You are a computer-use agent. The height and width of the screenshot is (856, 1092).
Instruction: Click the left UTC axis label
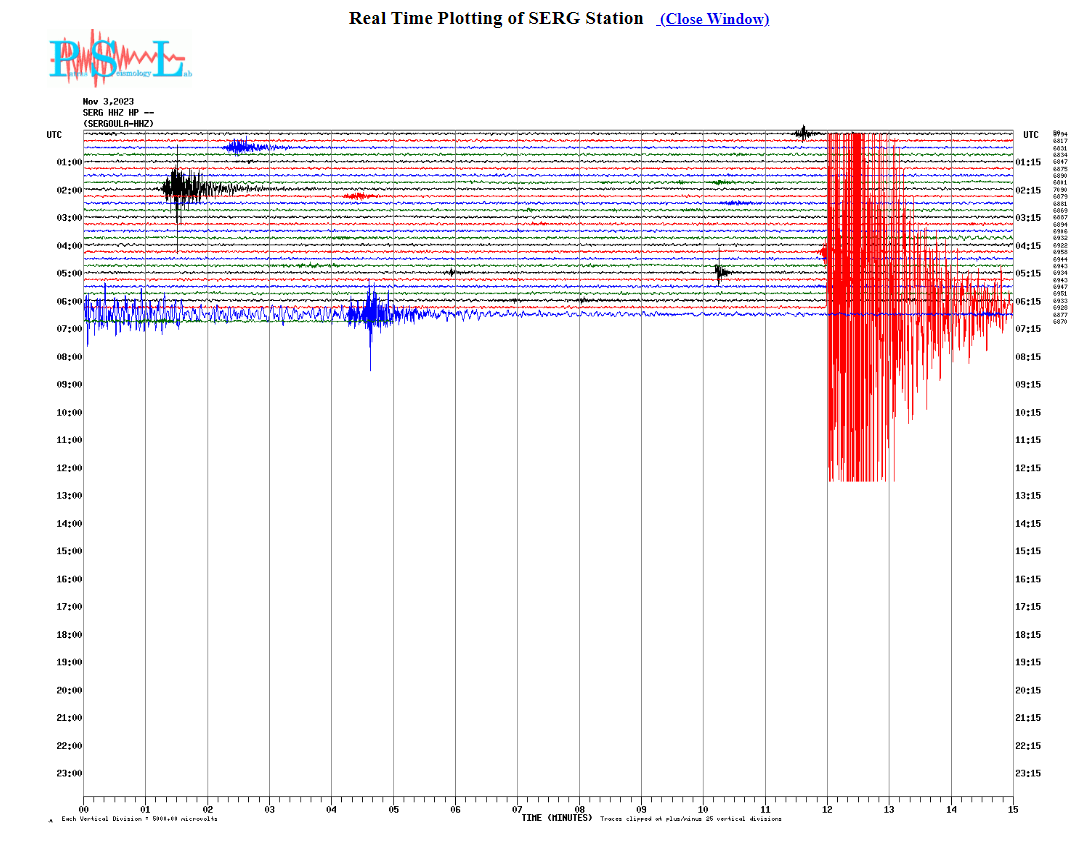pyautogui.click(x=54, y=134)
